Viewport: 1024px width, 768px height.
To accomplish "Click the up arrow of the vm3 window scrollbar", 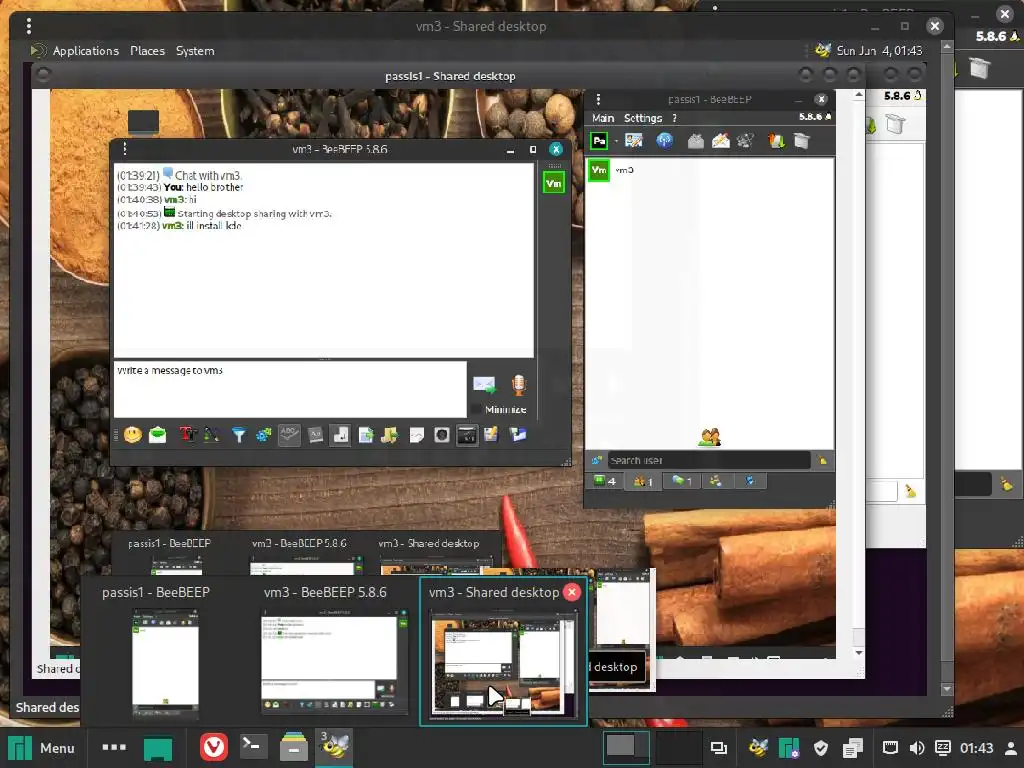I will point(947,47).
